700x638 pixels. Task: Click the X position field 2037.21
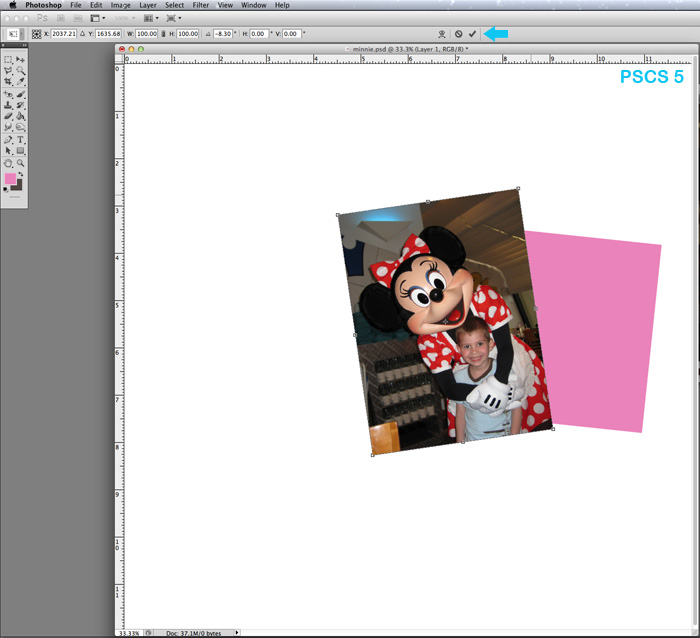(x=64, y=34)
